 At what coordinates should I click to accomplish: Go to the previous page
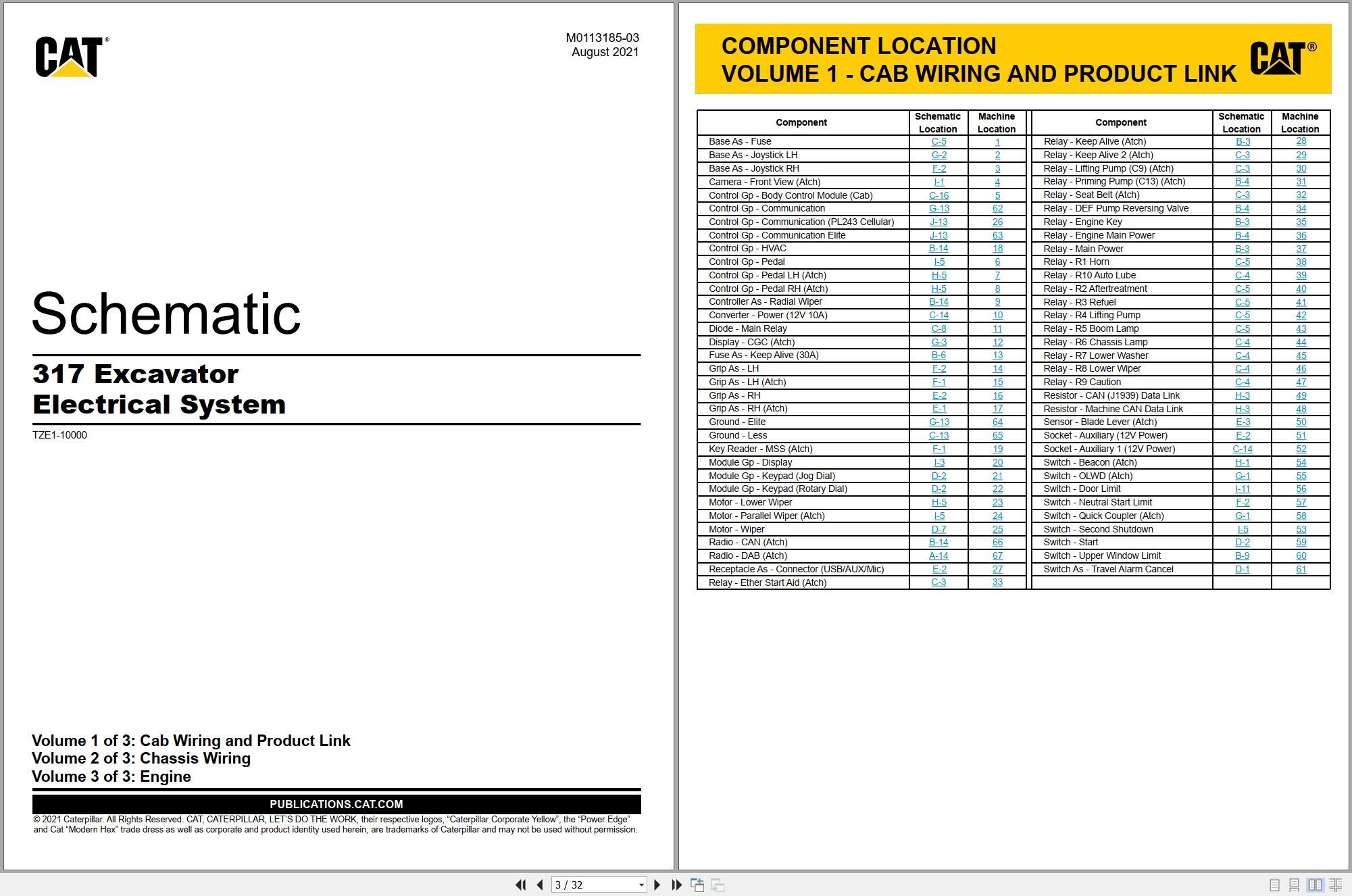coord(540,885)
